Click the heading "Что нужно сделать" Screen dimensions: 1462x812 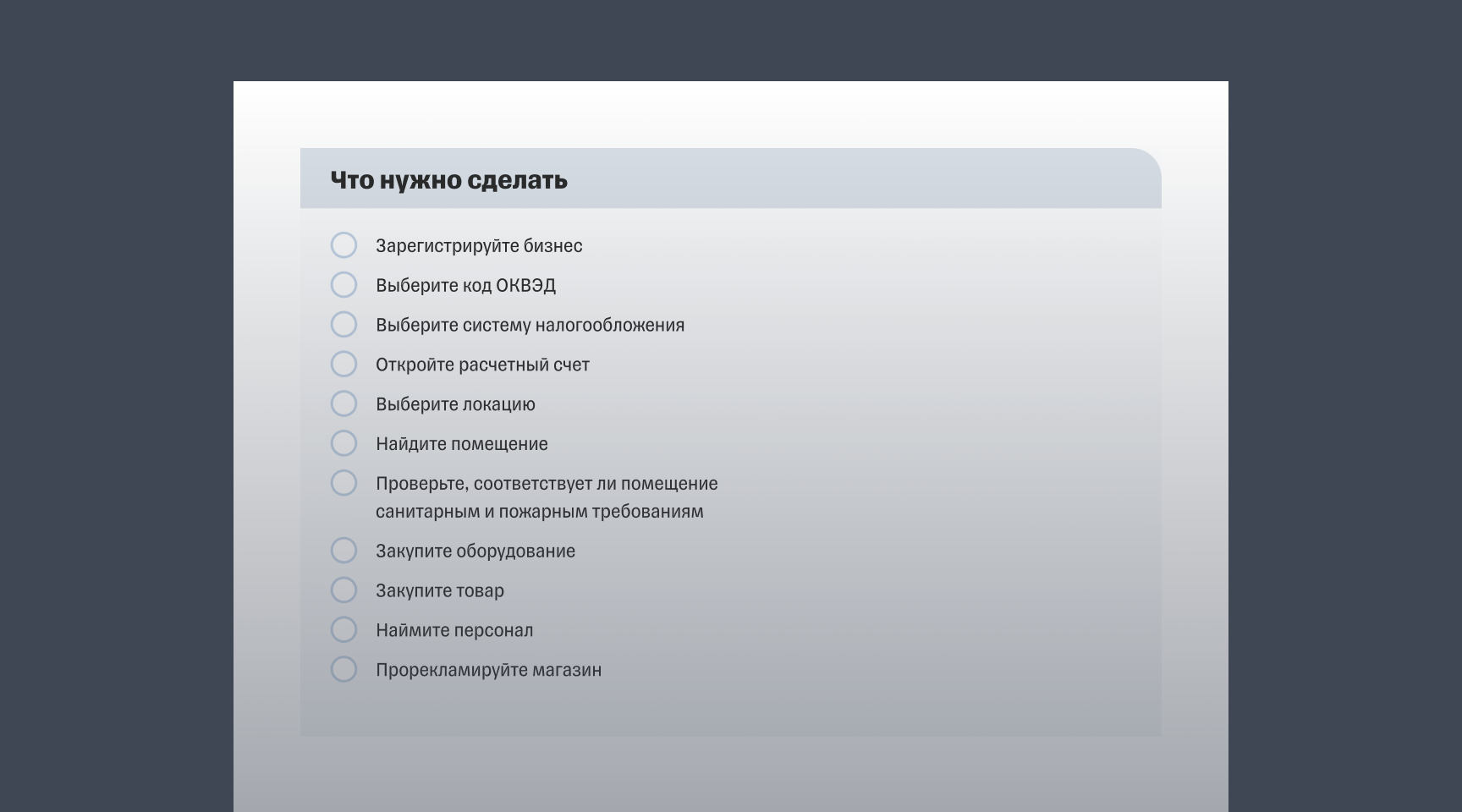click(x=448, y=180)
